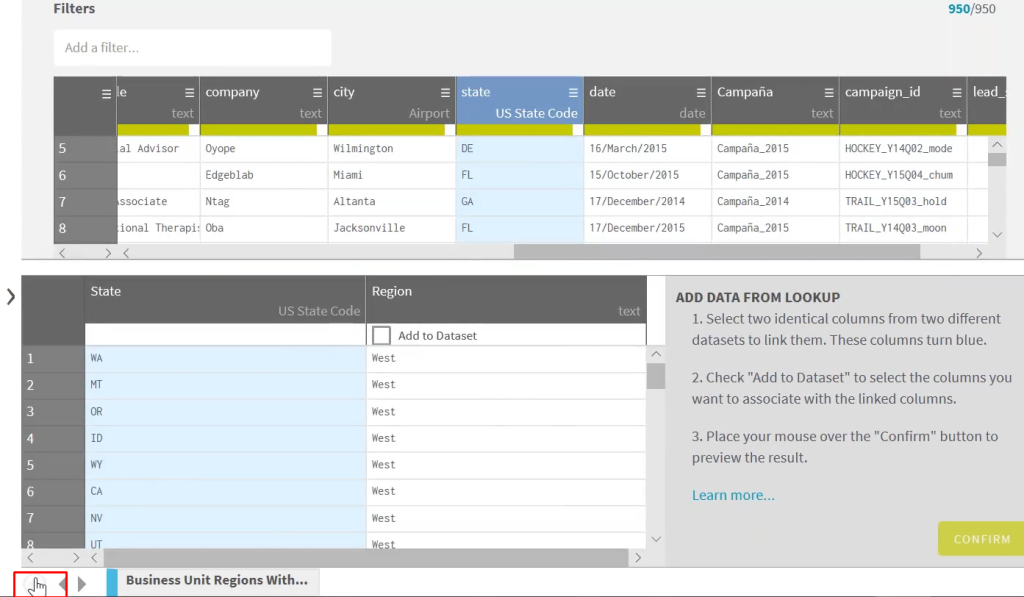Open the "Learn more..." link
Screen dimensions: 1024x597
click(x=733, y=495)
